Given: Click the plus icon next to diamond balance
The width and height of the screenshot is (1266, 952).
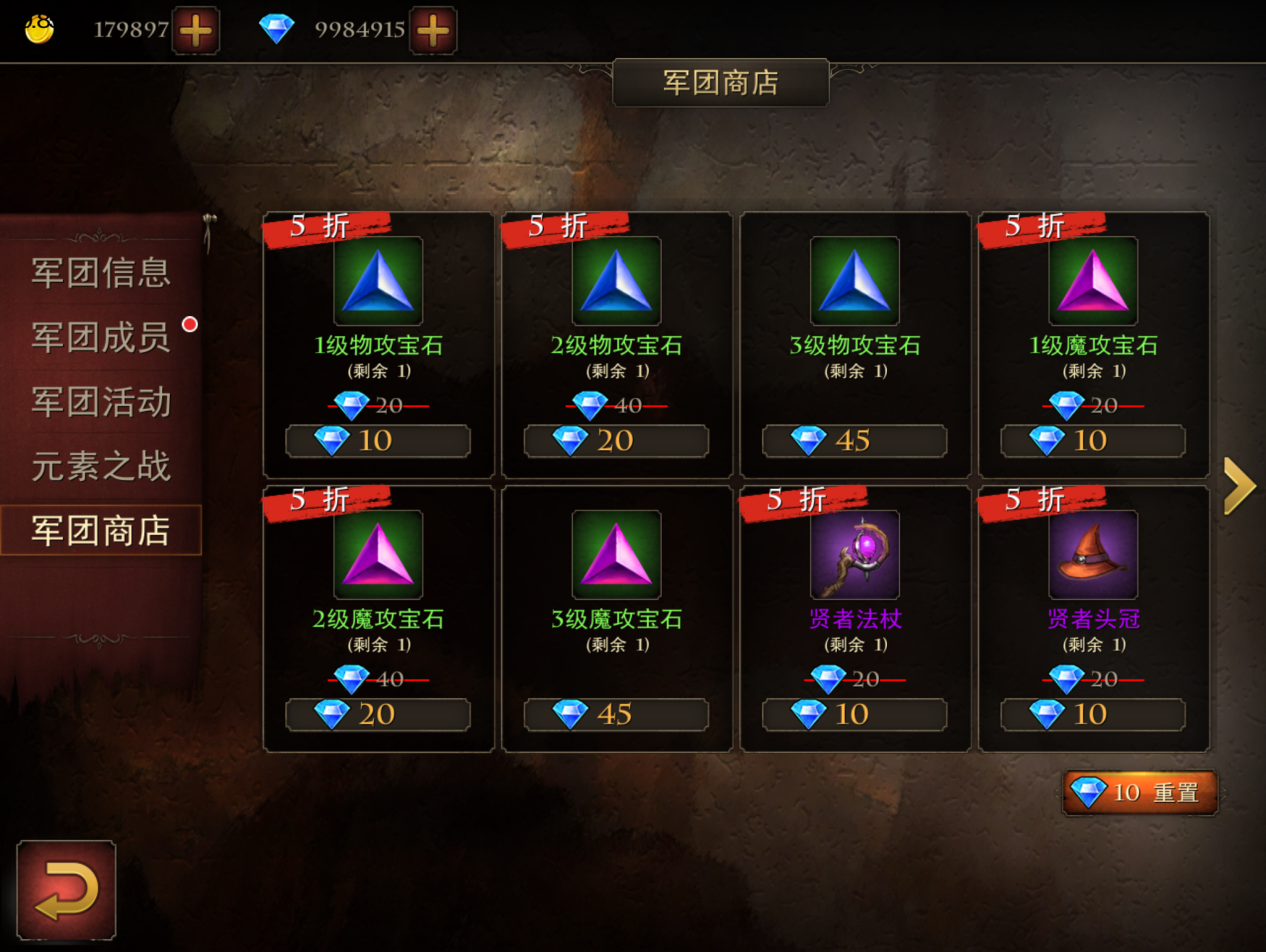Looking at the screenshot, I should pyautogui.click(x=433, y=30).
